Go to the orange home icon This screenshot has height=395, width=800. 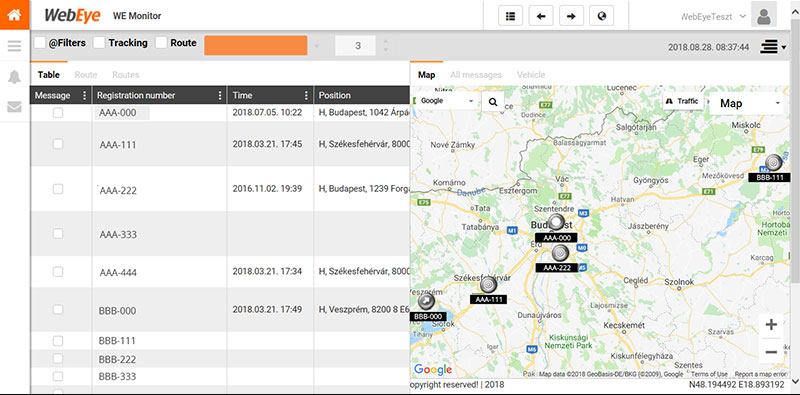14,15
